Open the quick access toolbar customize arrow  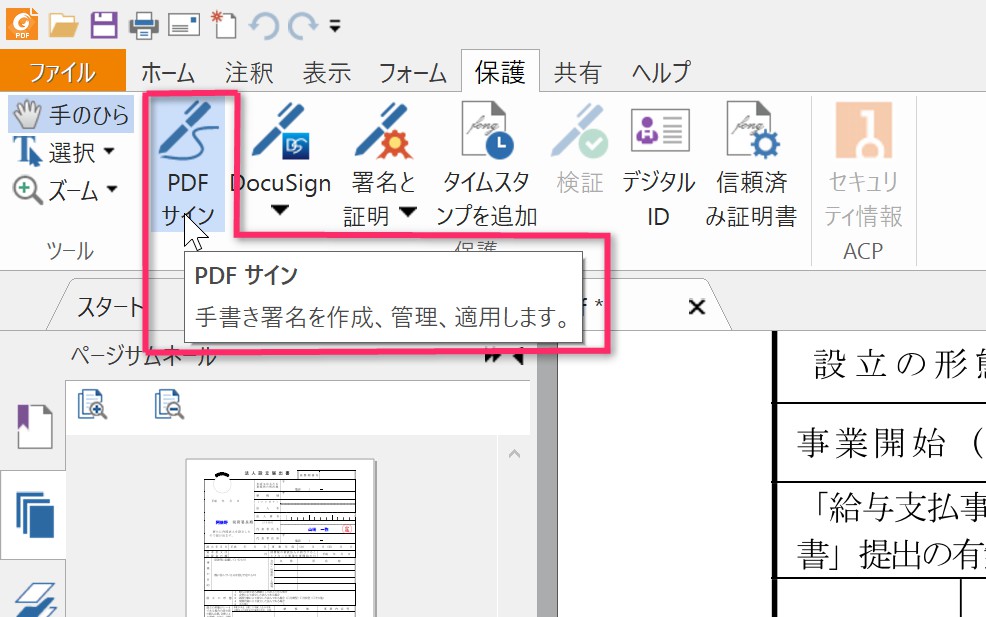point(335,26)
